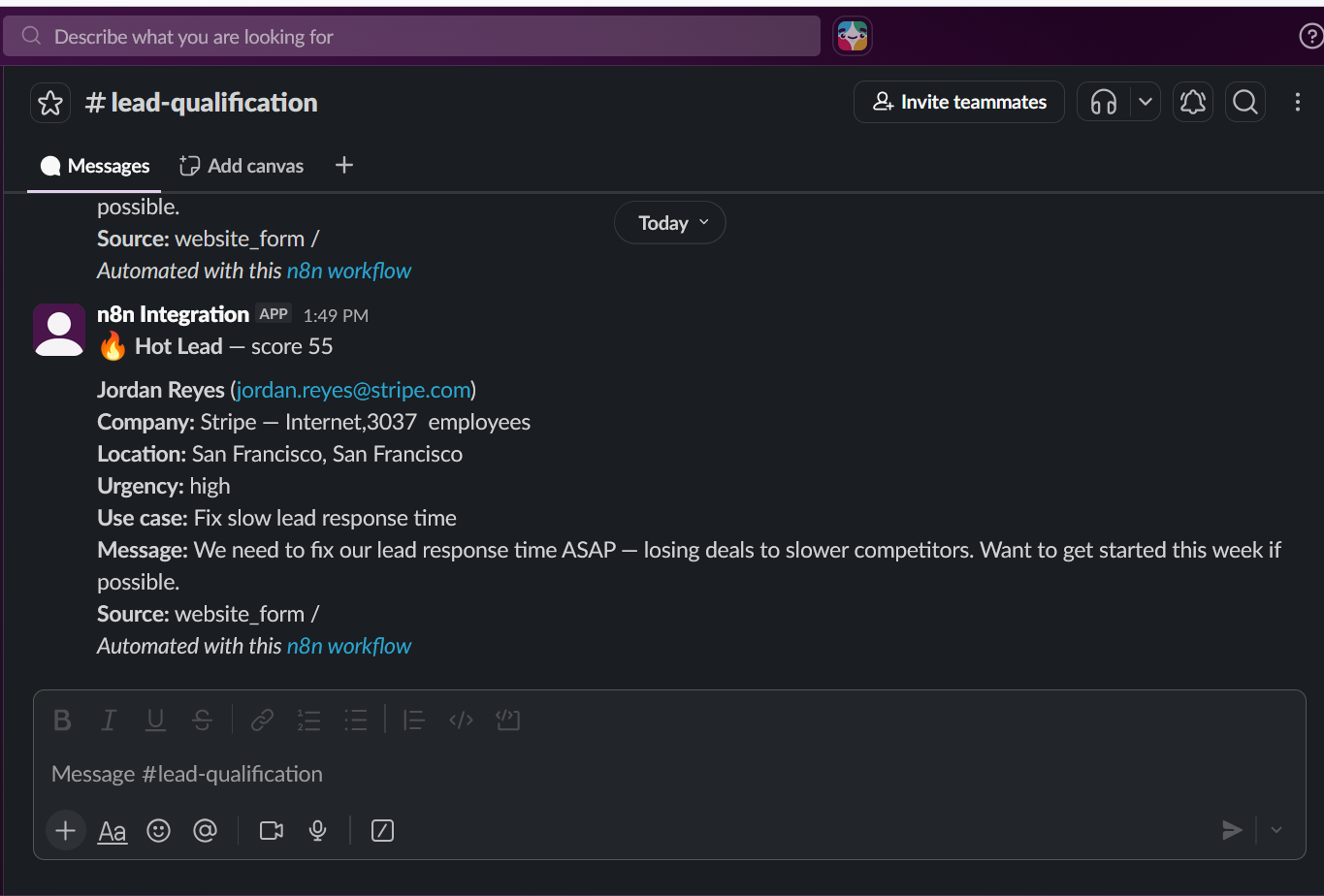The image size is (1324, 896).
Task: Click the APP badge beside n8n Integration
Action: coord(274,313)
